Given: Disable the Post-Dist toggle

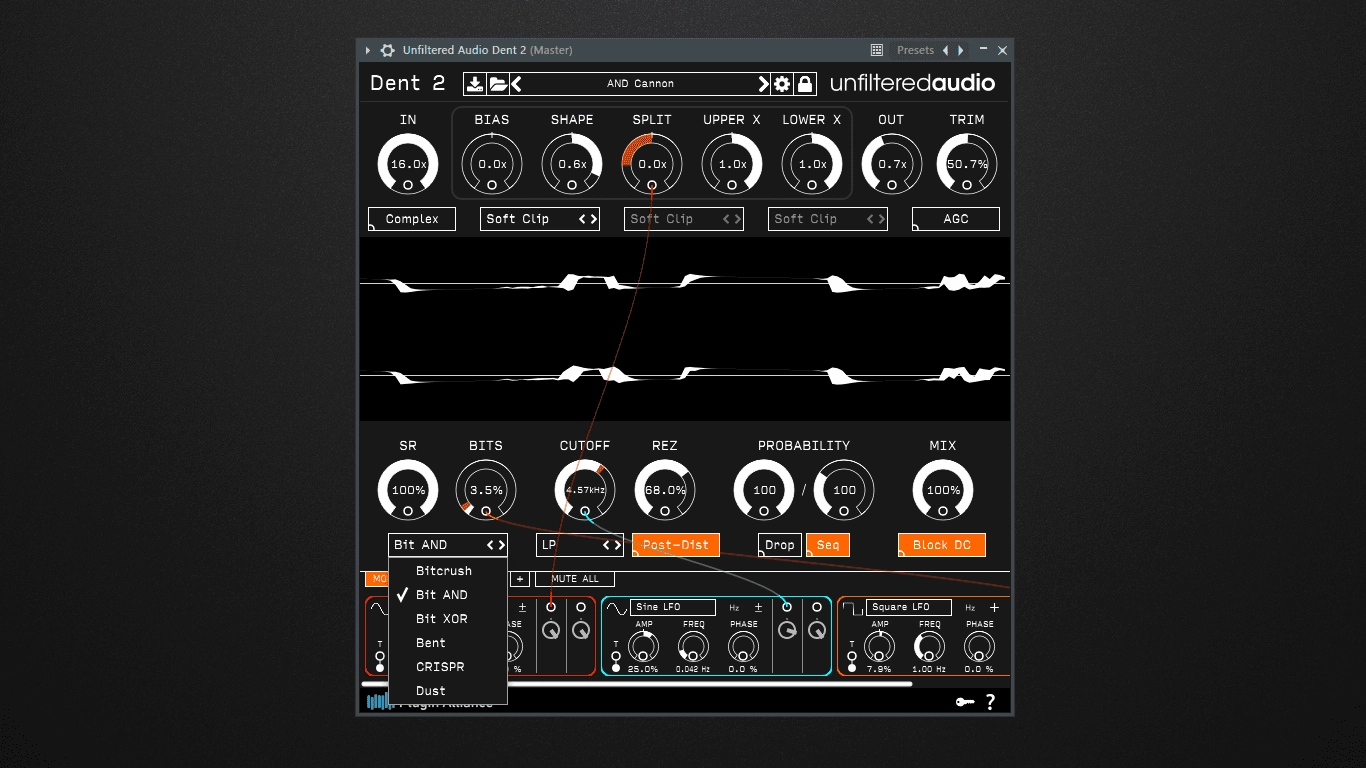Looking at the screenshot, I should click(x=676, y=545).
